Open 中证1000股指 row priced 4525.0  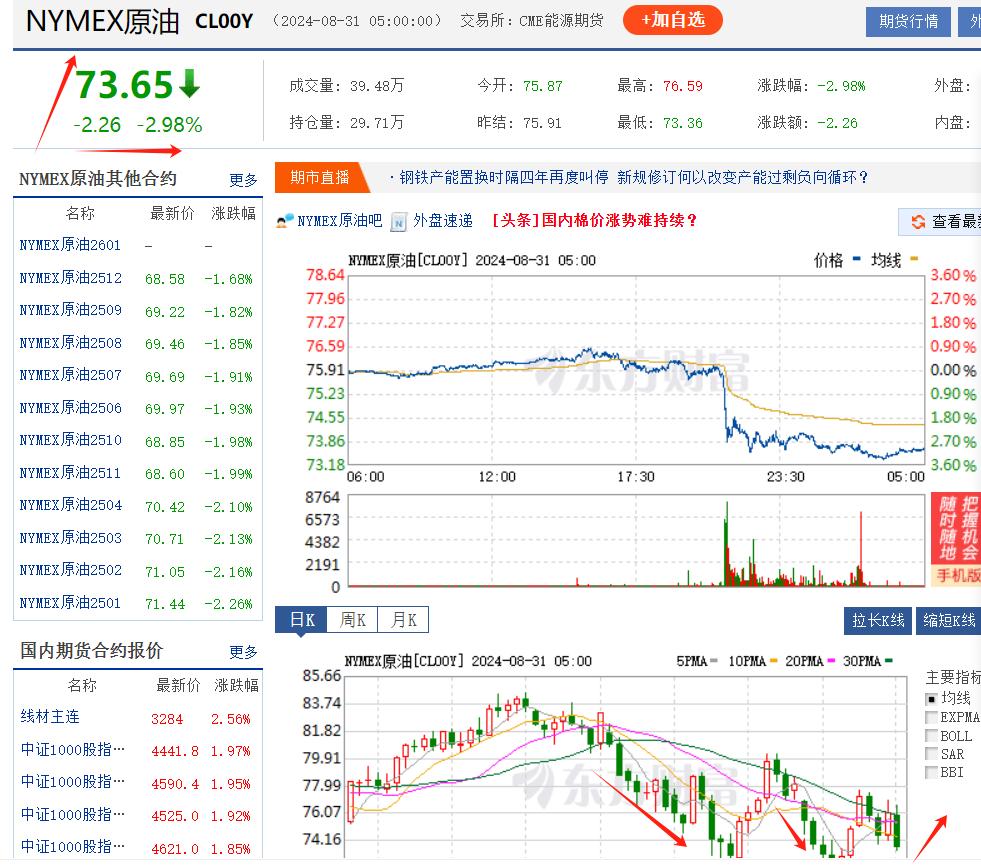[73, 814]
